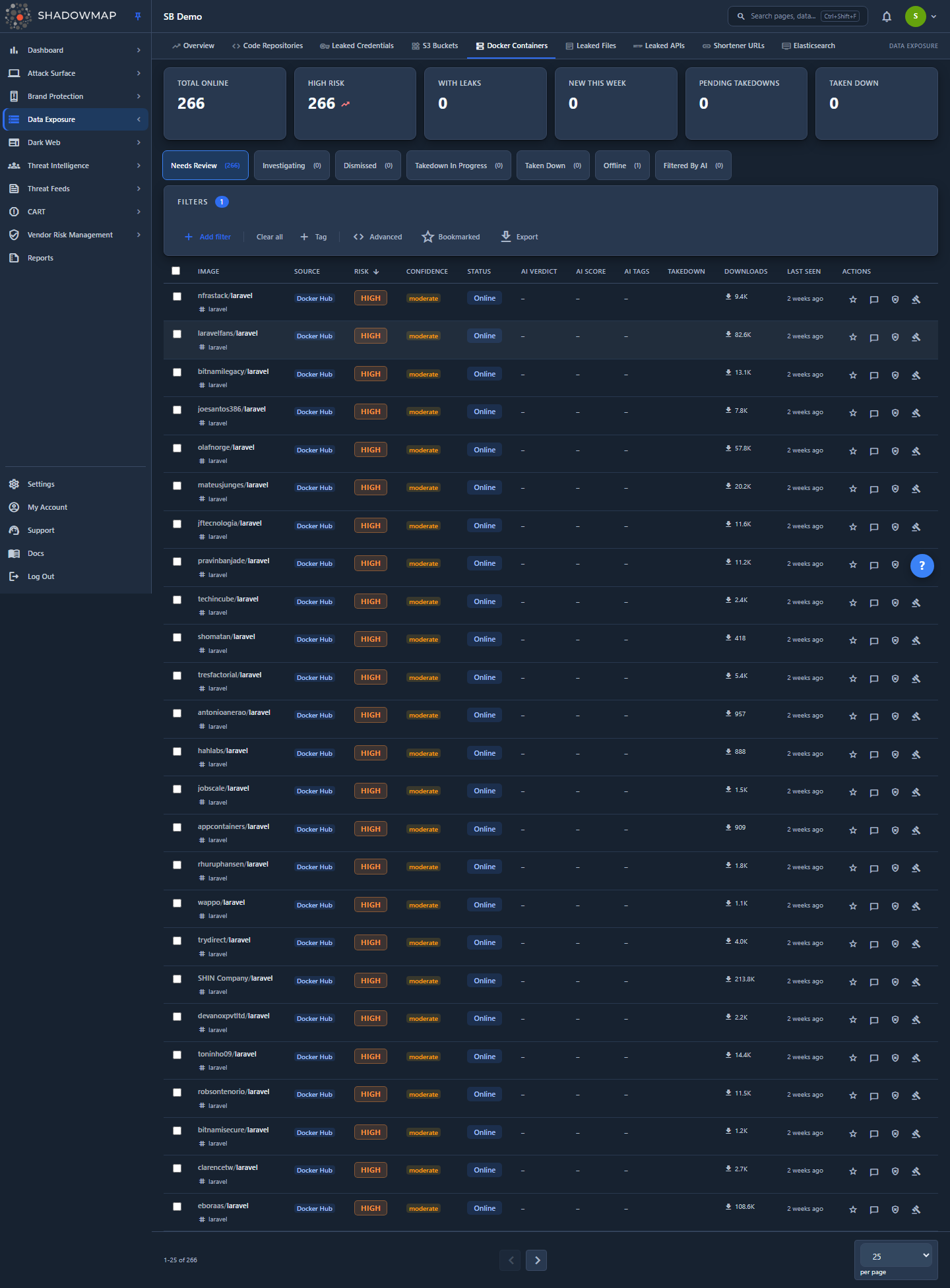Image resolution: width=950 pixels, height=1288 pixels.
Task: Select all rows with header checkbox
Action: (175, 271)
